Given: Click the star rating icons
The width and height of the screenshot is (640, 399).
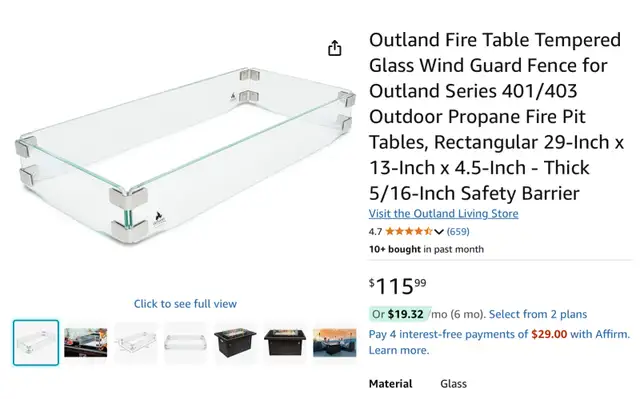Looking at the screenshot, I should tap(409, 231).
